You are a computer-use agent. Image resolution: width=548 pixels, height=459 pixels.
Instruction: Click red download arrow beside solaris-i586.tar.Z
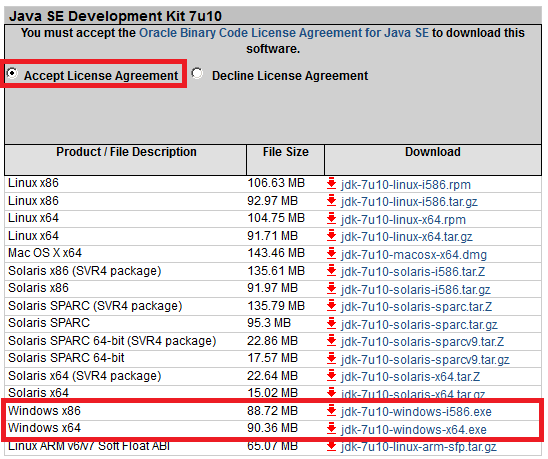tap(331, 271)
